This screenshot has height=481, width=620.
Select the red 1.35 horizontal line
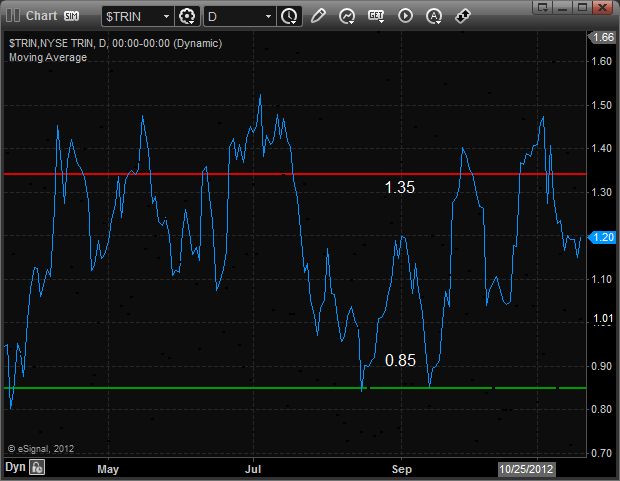[295, 174]
